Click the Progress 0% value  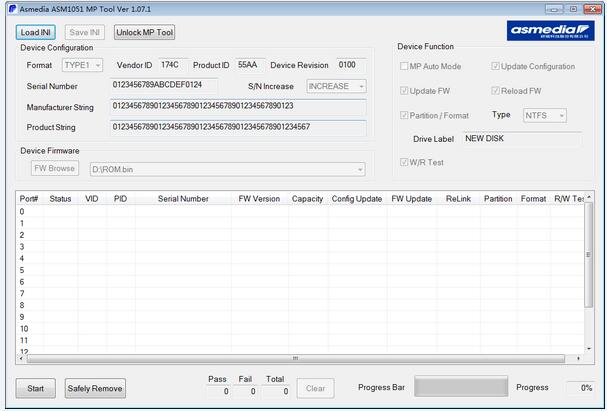[x=580, y=388]
